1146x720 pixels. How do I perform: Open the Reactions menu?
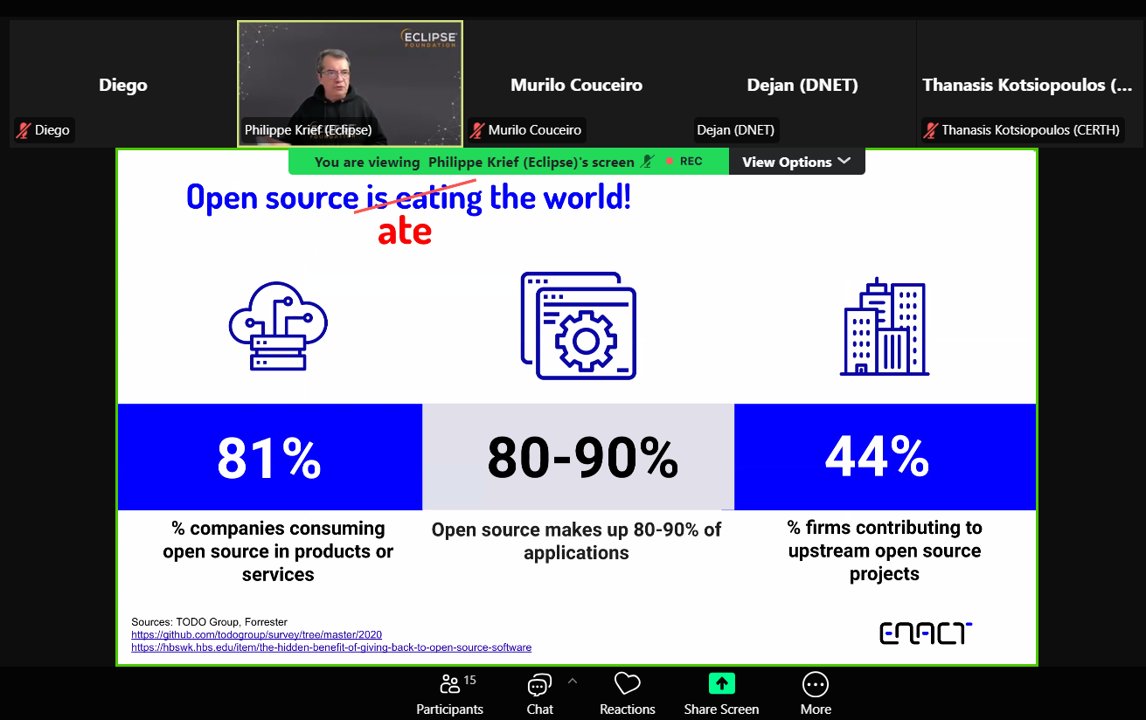click(626, 693)
